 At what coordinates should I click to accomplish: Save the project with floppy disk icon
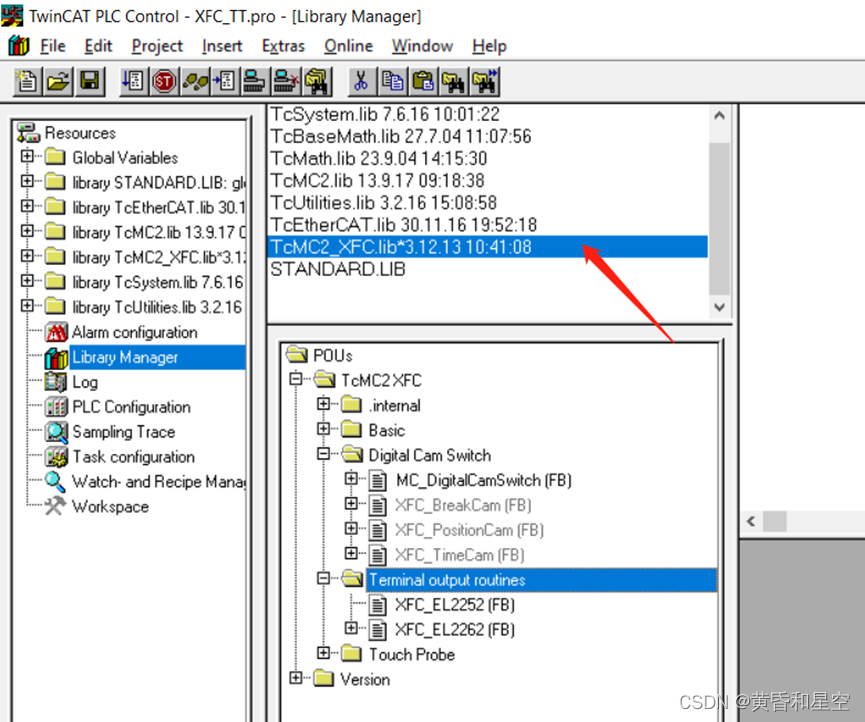click(x=90, y=82)
